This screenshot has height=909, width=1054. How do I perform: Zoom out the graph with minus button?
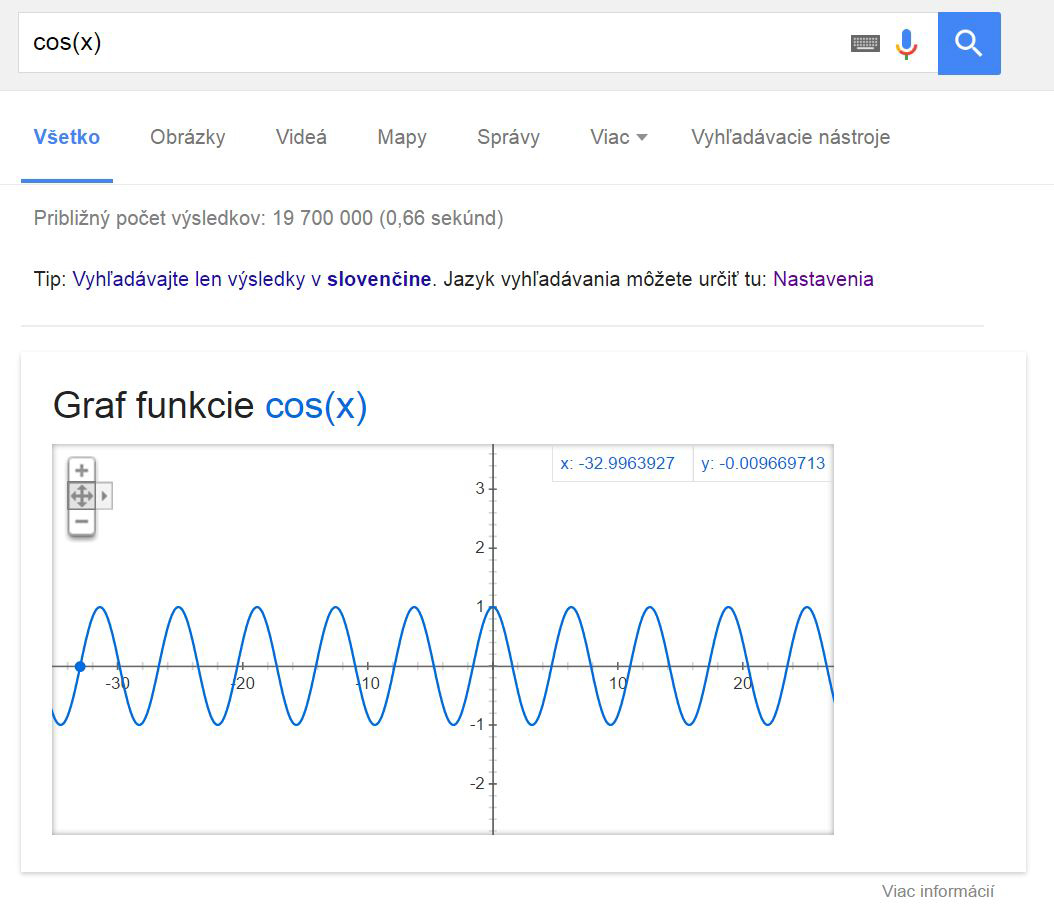[81, 522]
